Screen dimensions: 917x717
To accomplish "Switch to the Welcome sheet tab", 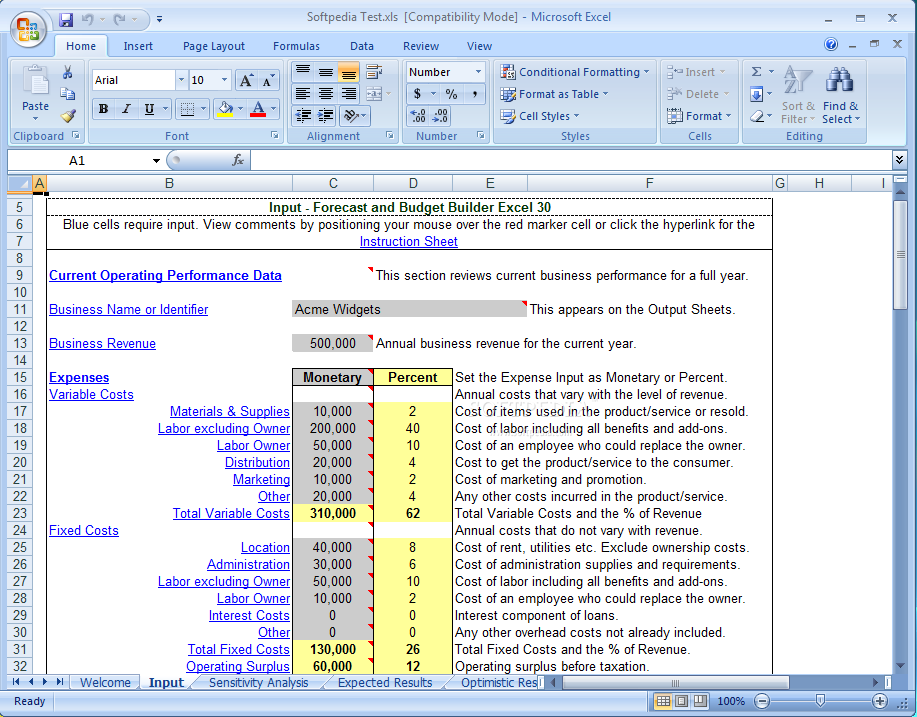I will point(105,682).
